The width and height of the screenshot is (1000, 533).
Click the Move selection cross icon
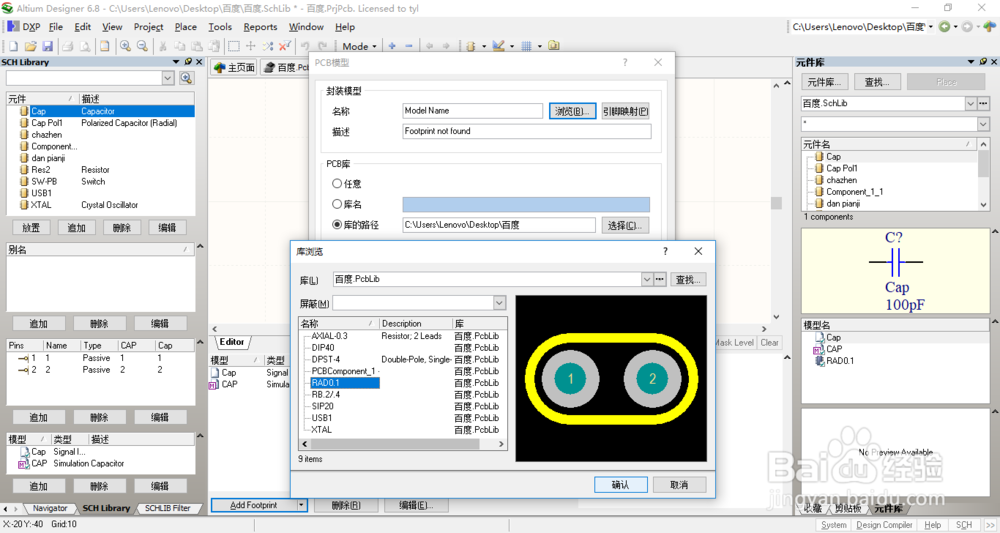(251, 46)
